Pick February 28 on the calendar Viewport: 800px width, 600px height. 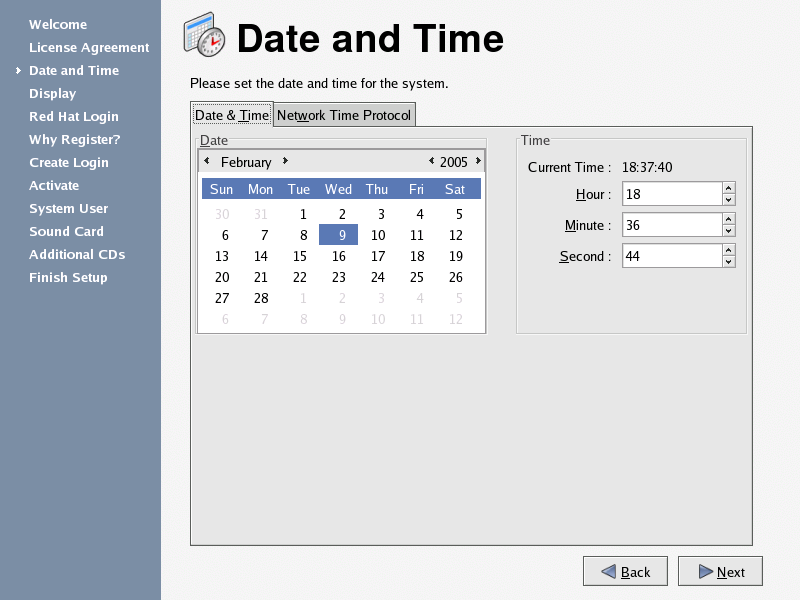point(261,298)
